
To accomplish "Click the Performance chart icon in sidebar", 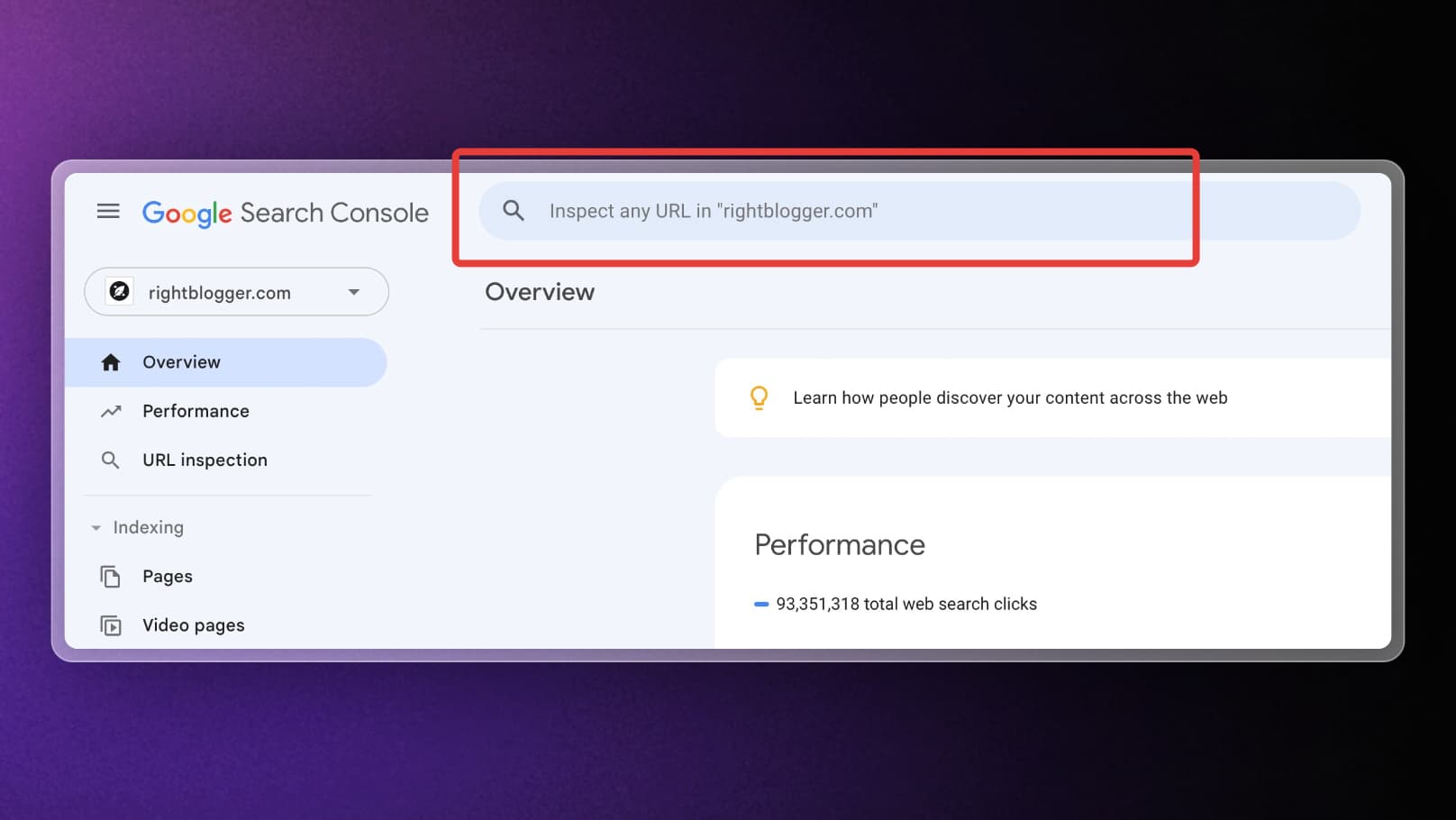I will pyautogui.click(x=112, y=411).
